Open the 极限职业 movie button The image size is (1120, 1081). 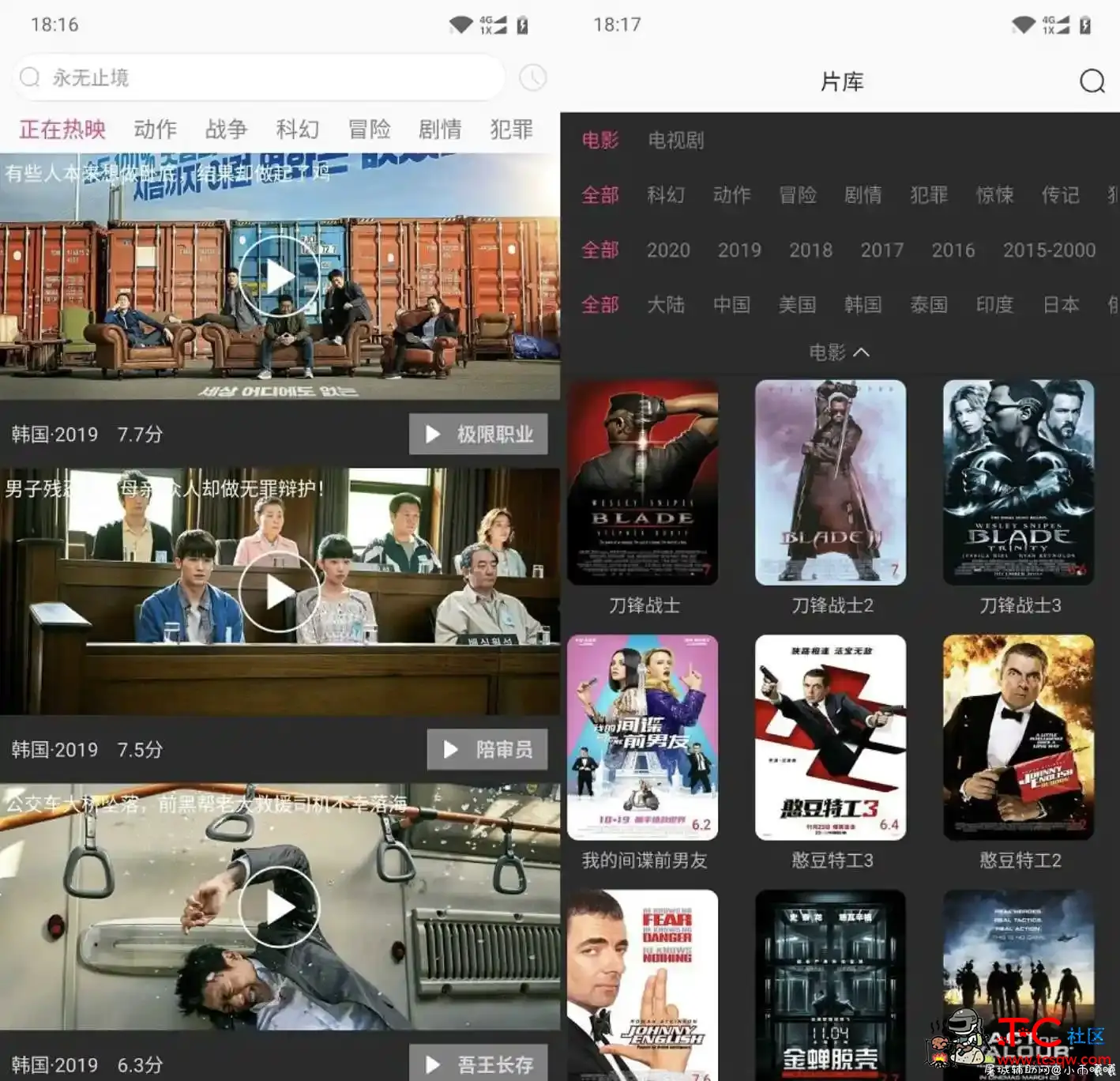click(478, 434)
